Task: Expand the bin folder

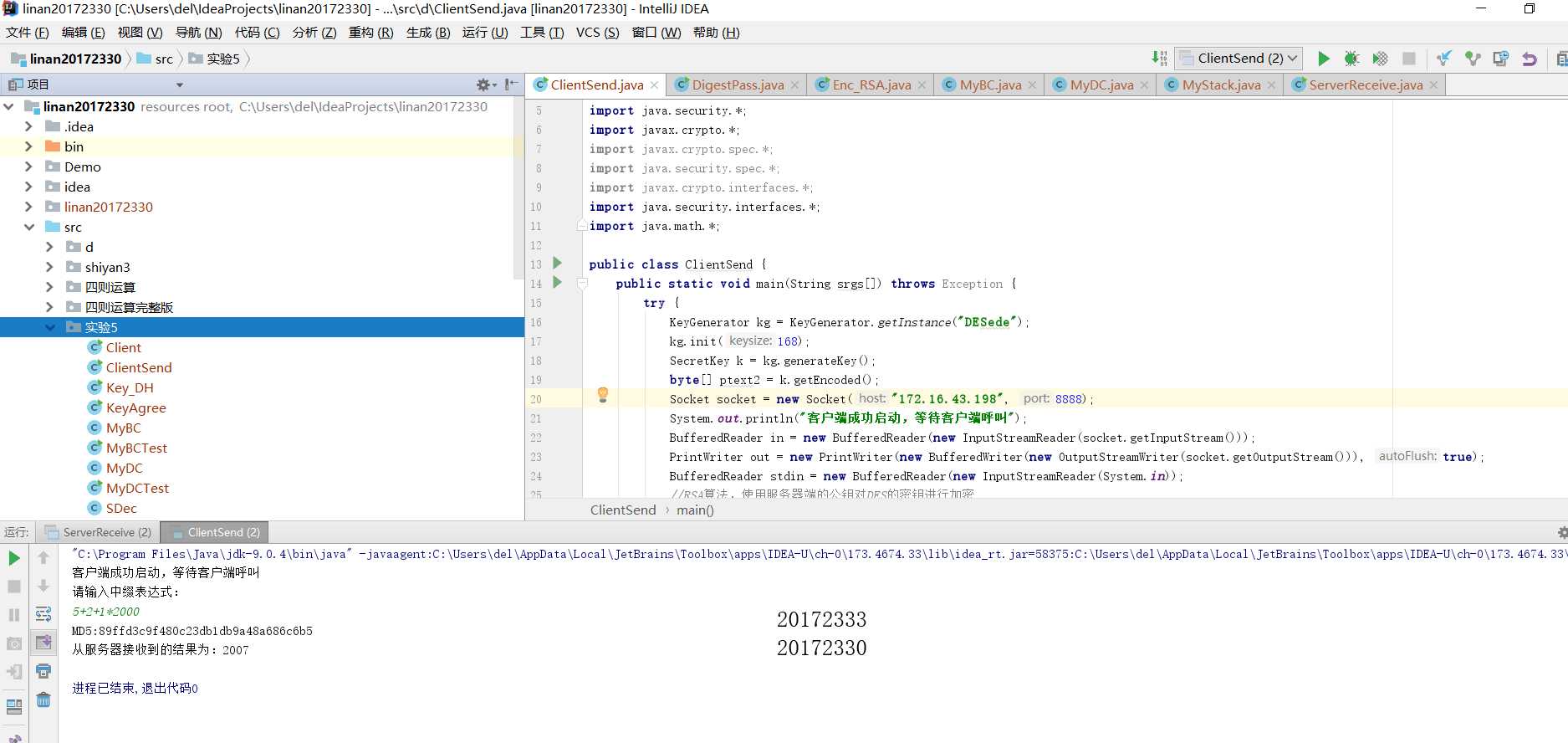Action: point(29,146)
